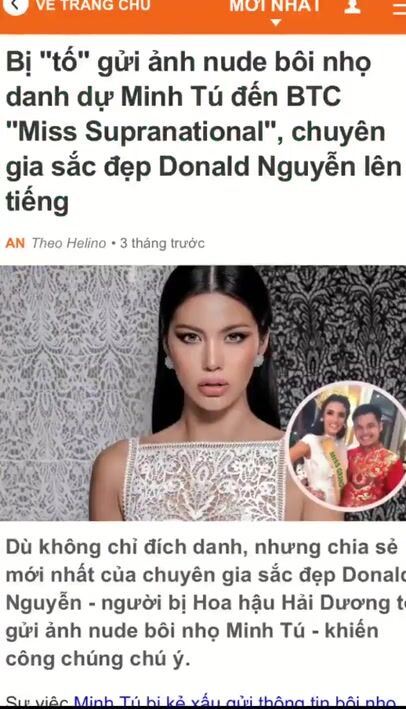Open the user profile icon
406x709 pixels.
tap(352, 6)
